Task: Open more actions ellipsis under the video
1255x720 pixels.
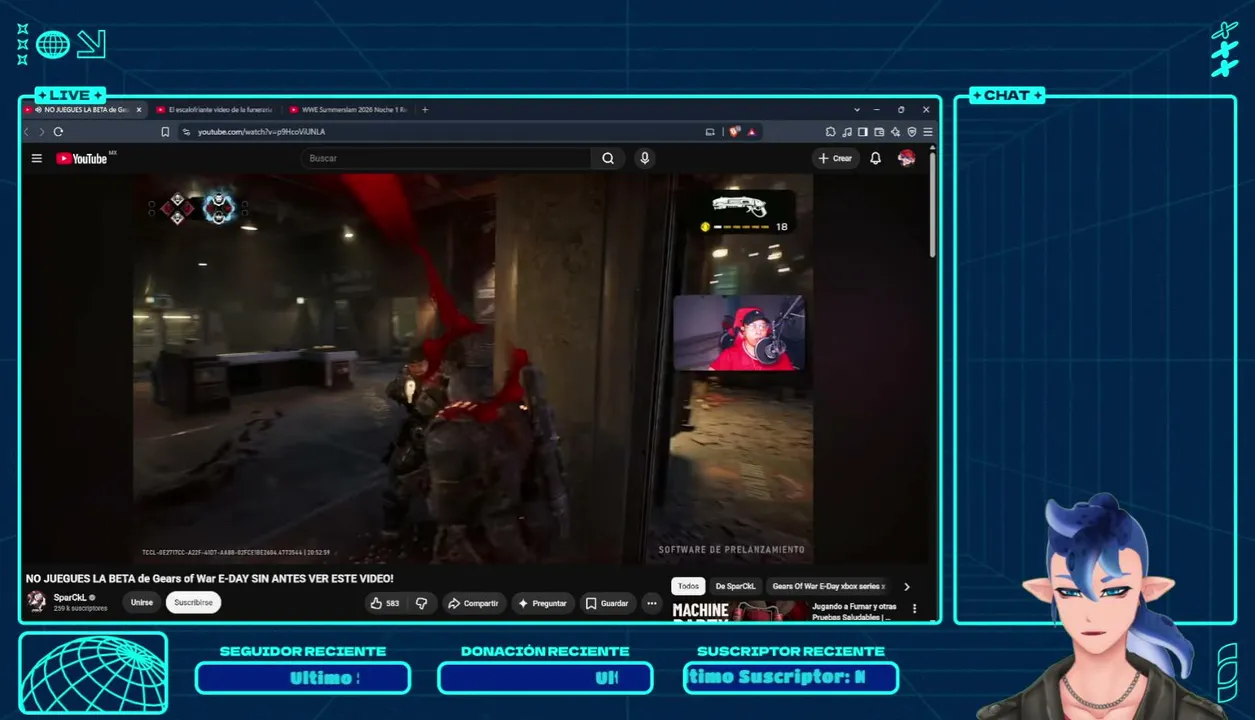Action: [652, 603]
